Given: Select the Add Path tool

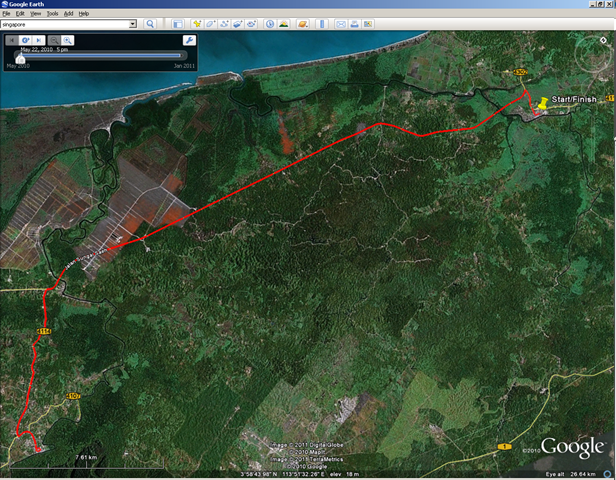Looking at the screenshot, I should (x=224, y=24).
